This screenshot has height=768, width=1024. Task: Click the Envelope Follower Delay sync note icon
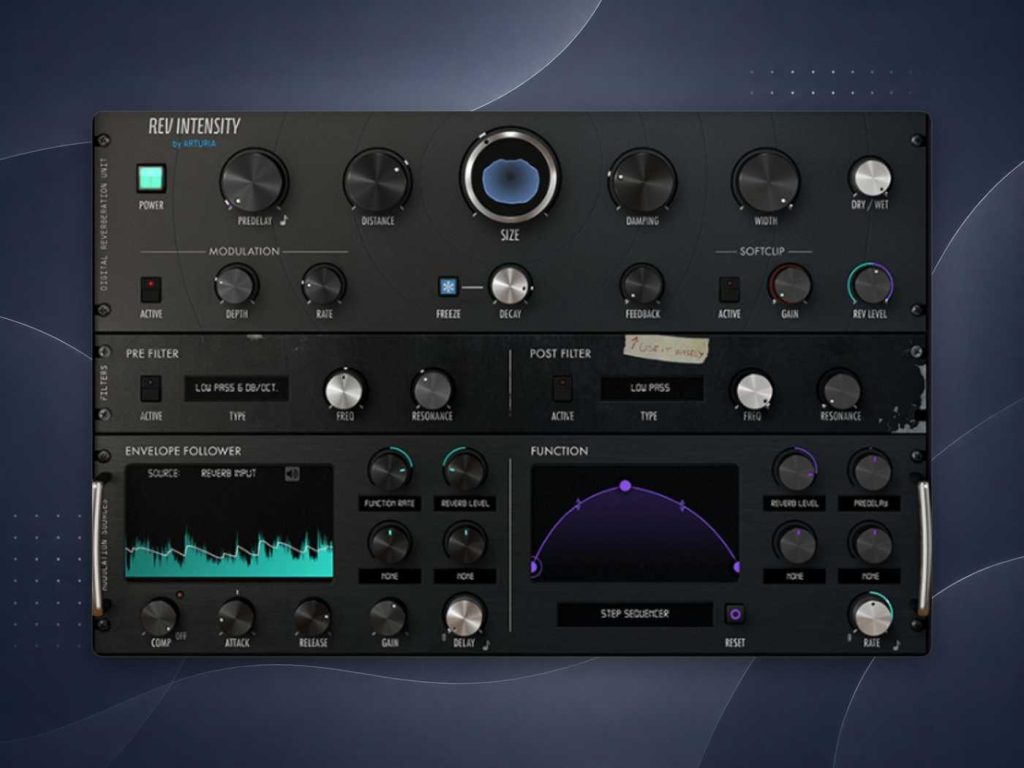click(x=486, y=644)
